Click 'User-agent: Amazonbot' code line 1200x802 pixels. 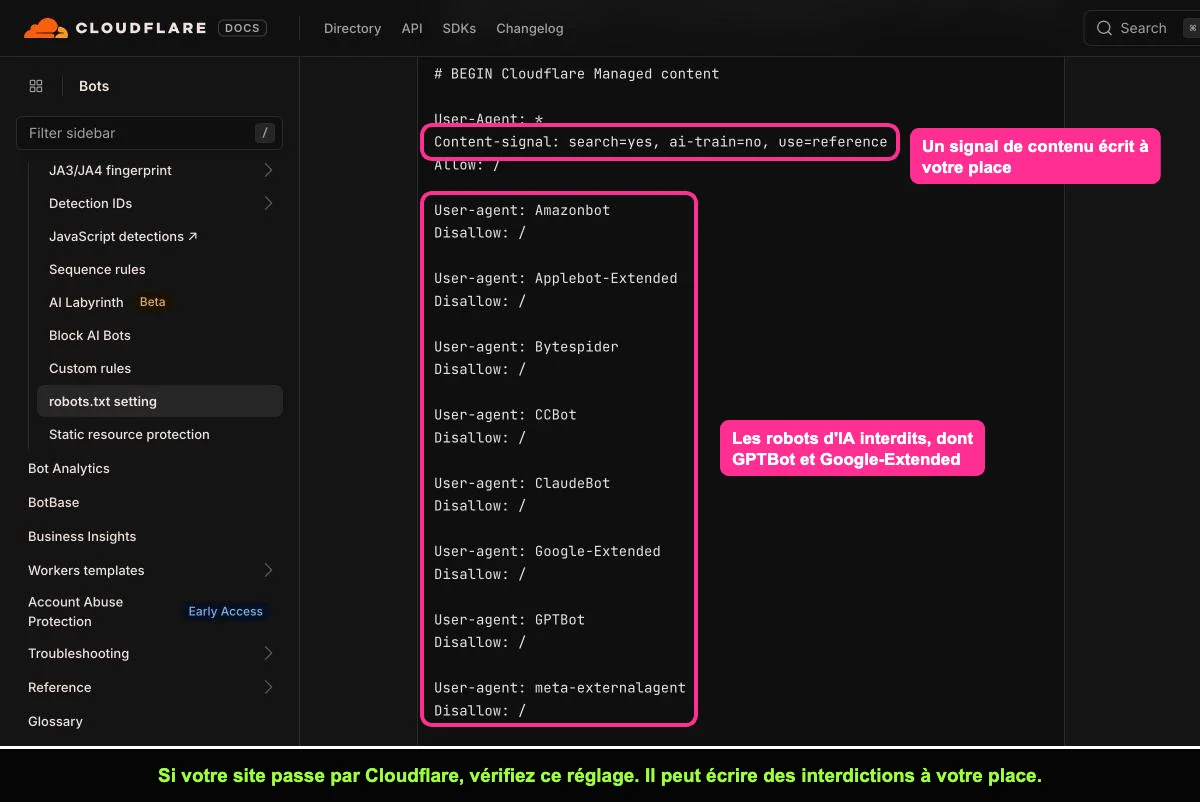pyautogui.click(x=522, y=211)
